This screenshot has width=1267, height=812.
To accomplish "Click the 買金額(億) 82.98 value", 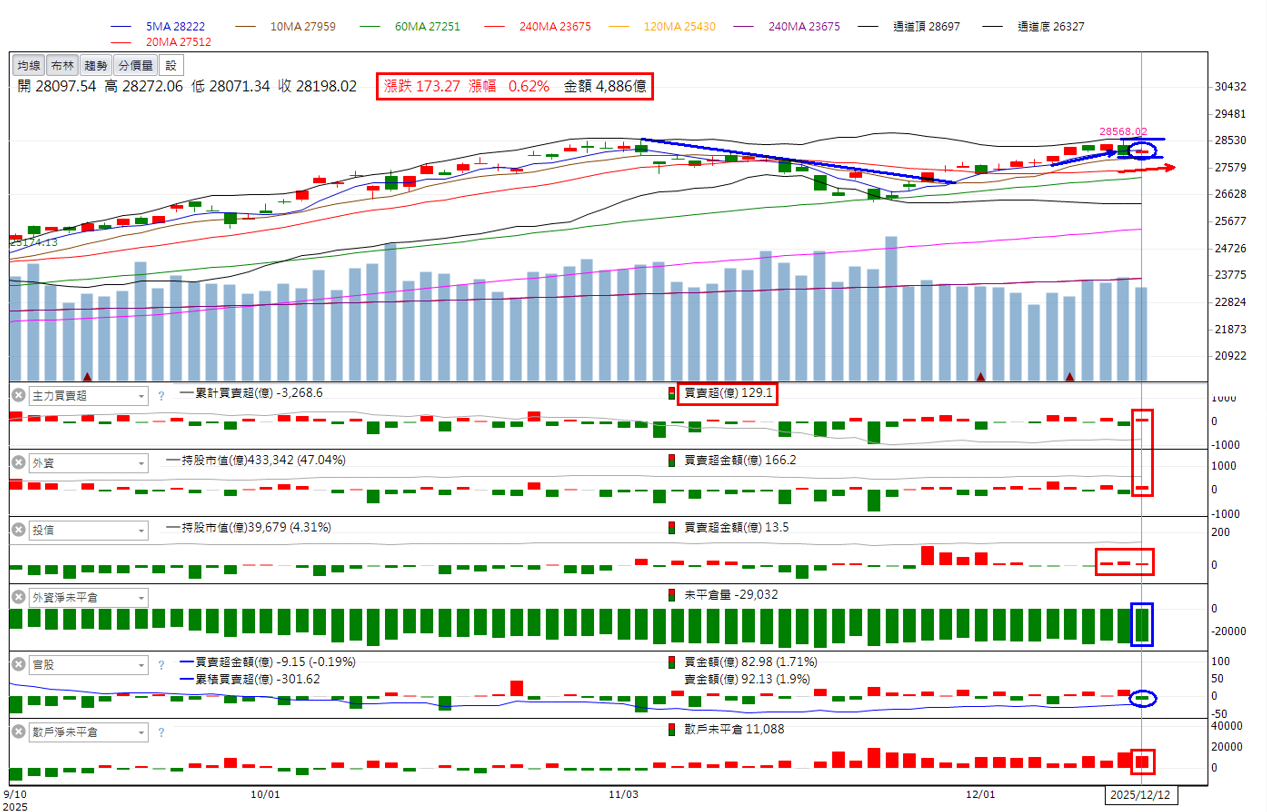I will pos(750,662).
